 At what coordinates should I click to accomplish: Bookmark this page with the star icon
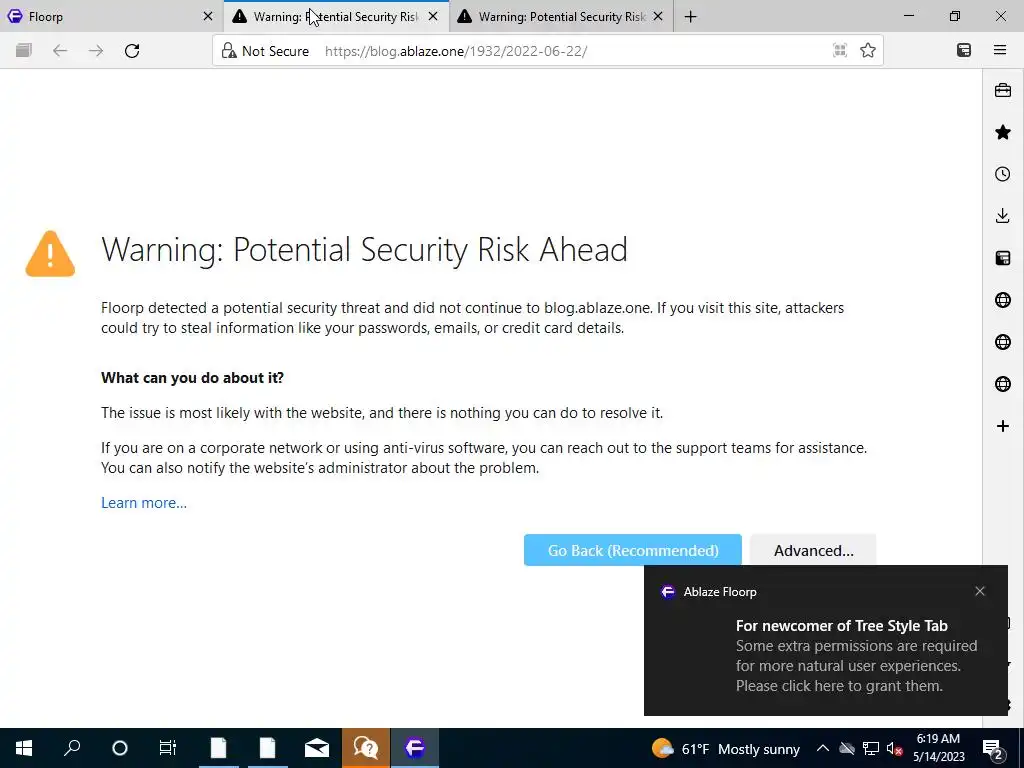pos(867,50)
